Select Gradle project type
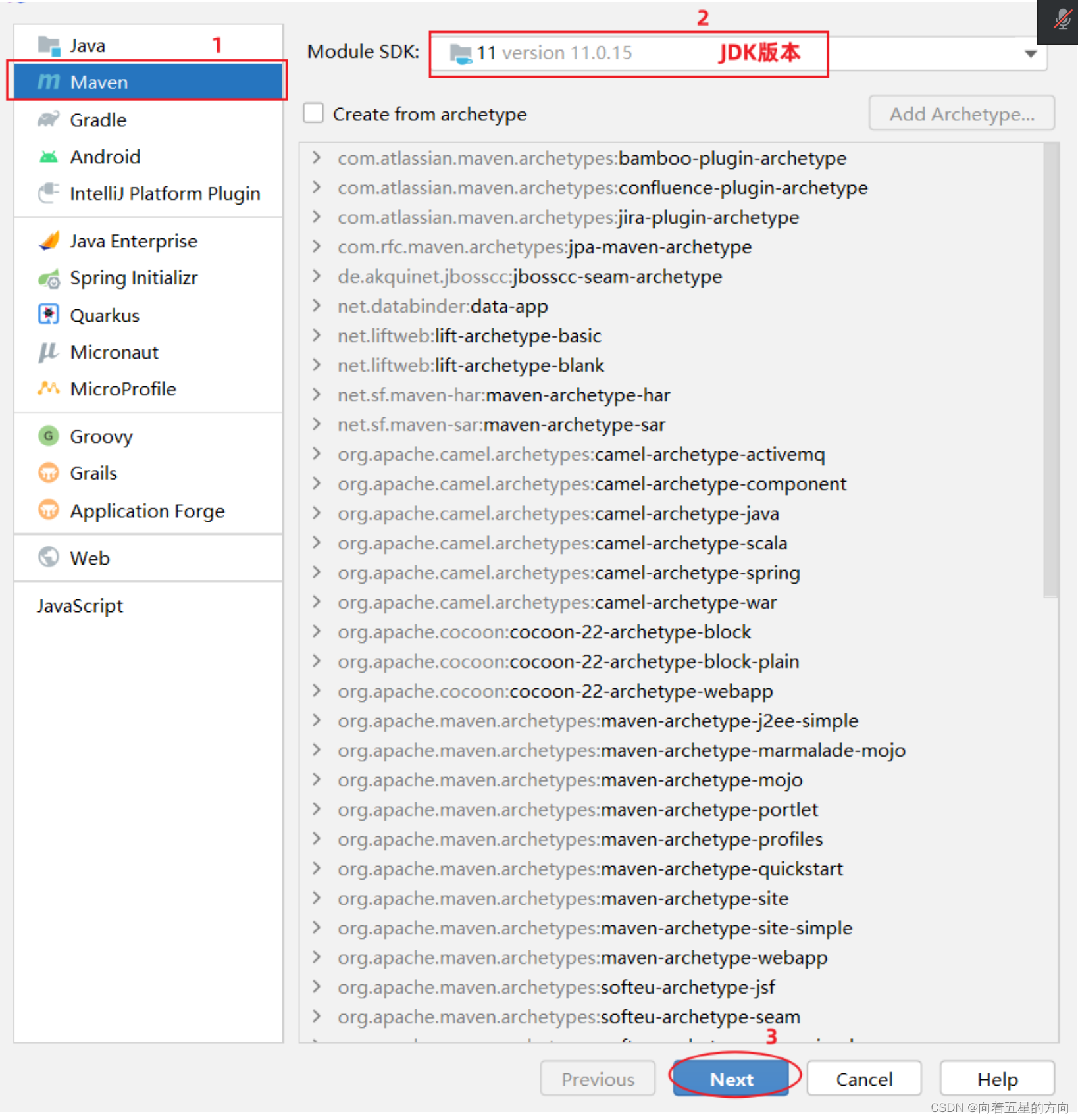The width and height of the screenshot is (1078, 1120). (149, 120)
